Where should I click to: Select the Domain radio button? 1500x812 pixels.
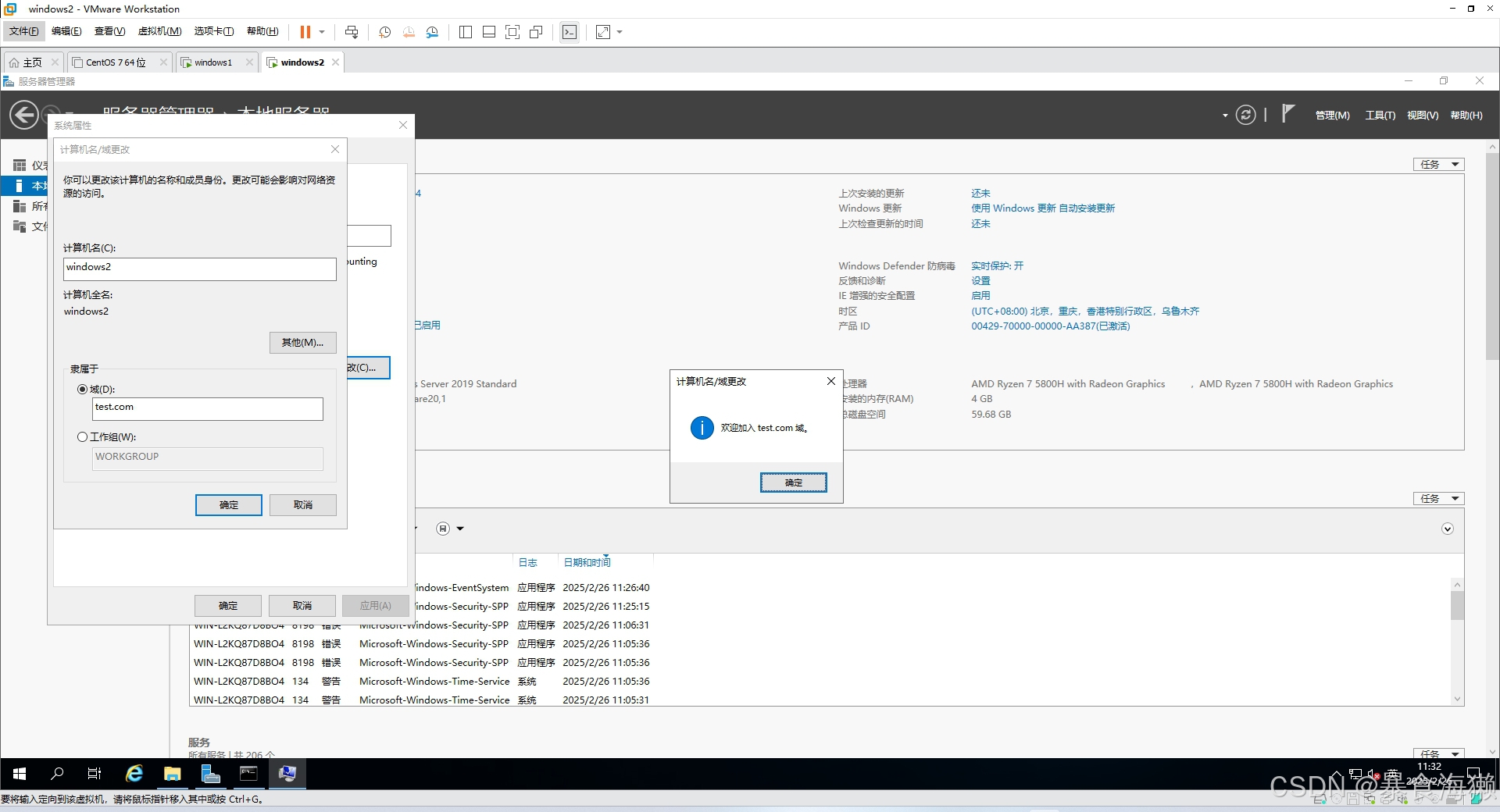click(x=82, y=389)
